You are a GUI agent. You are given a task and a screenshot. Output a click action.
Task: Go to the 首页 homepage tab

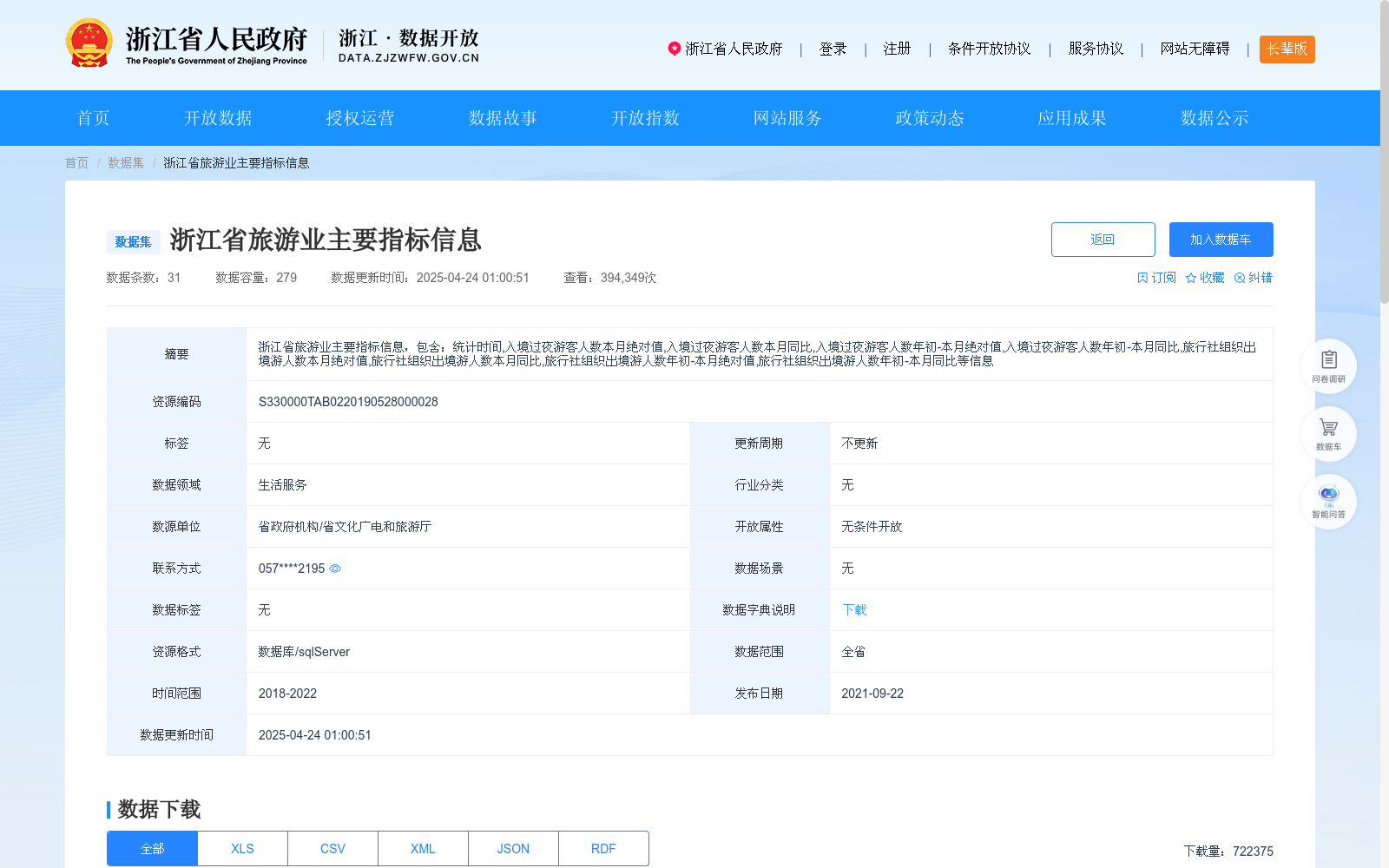coord(92,118)
